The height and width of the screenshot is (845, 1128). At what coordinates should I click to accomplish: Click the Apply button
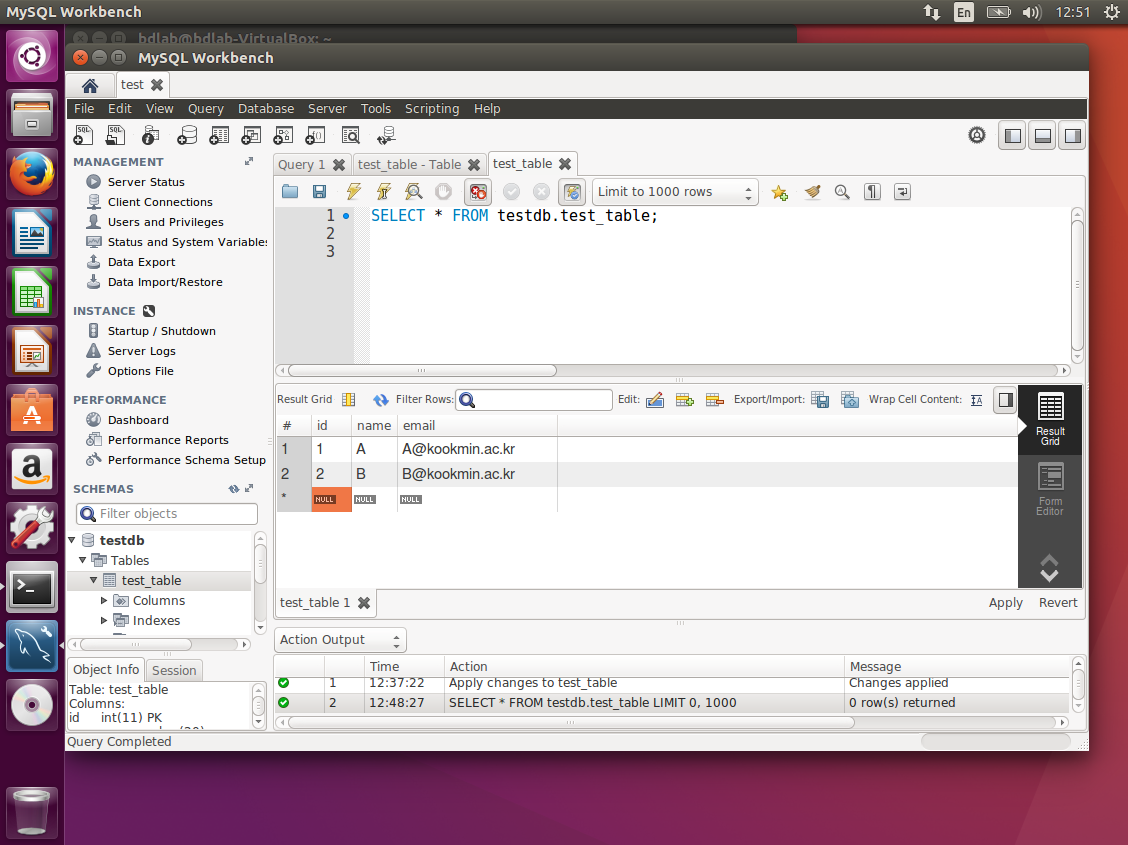click(1006, 603)
